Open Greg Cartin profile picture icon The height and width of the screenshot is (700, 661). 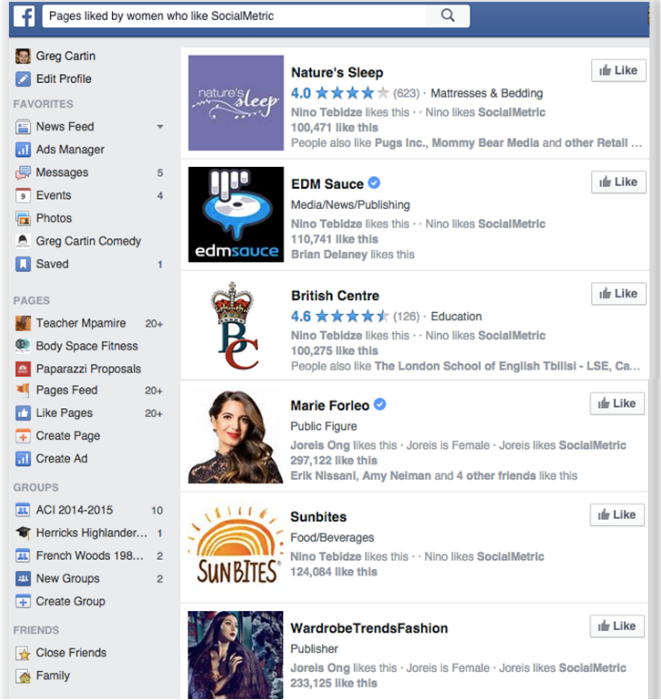[23, 56]
